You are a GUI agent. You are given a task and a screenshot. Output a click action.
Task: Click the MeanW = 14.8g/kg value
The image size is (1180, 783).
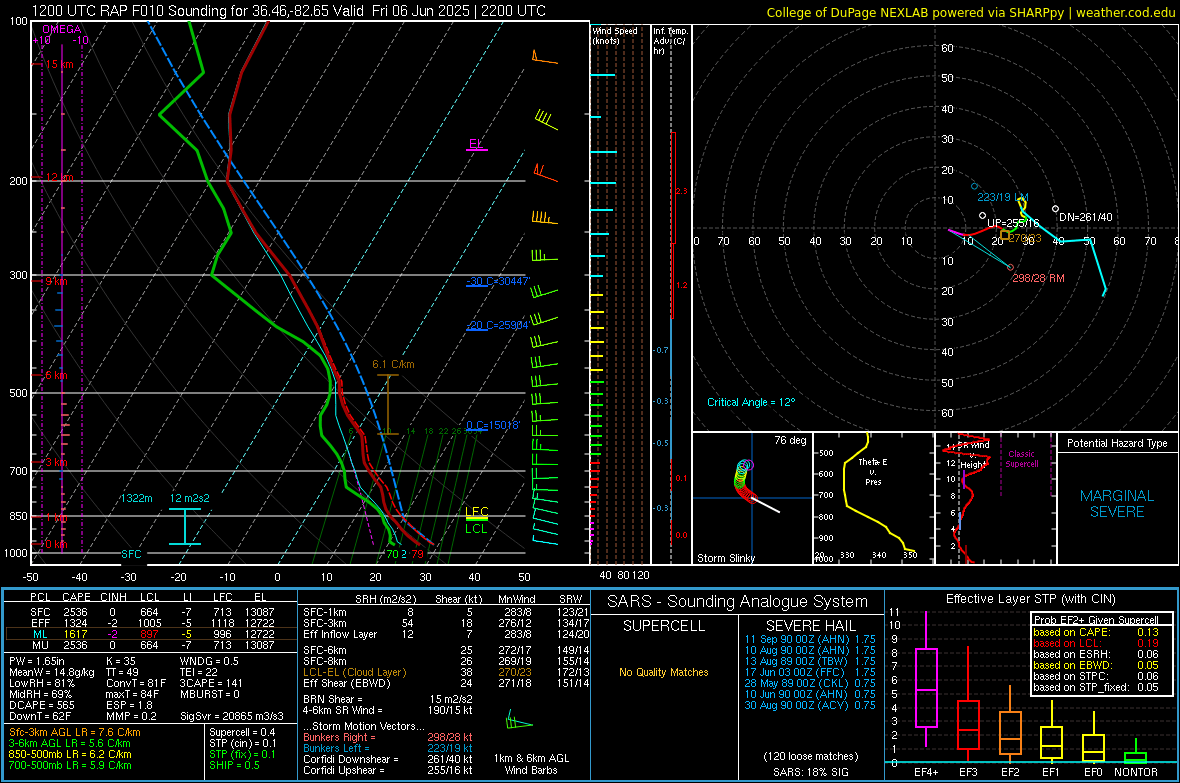pyautogui.click(x=52, y=672)
